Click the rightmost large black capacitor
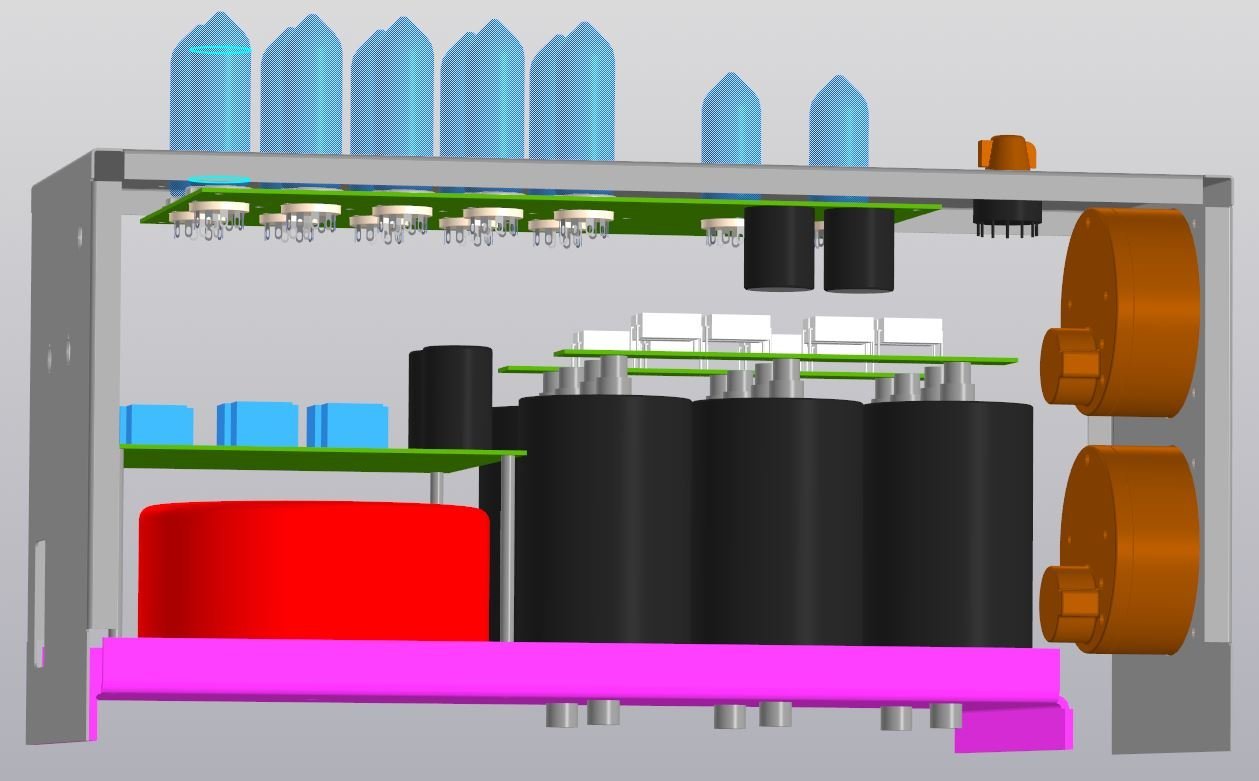Screen dimensions: 1259x781 (x=948, y=520)
